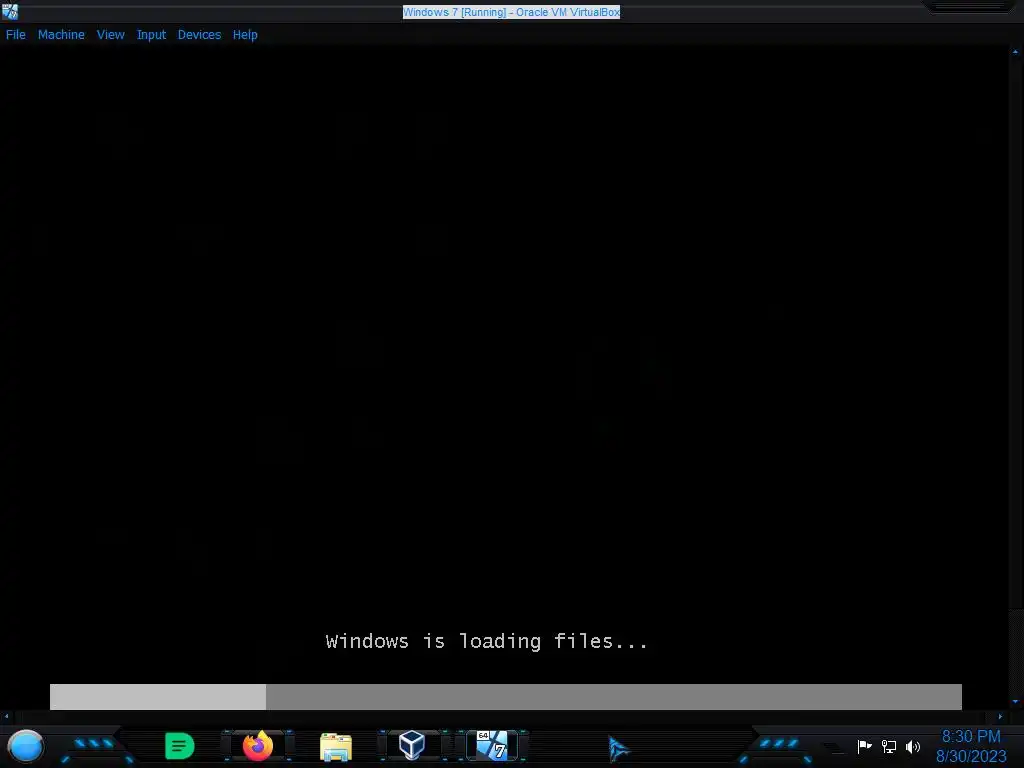This screenshot has width=1024, height=768.
Task: Click the network icon in the system tray
Action: [889, 746]
